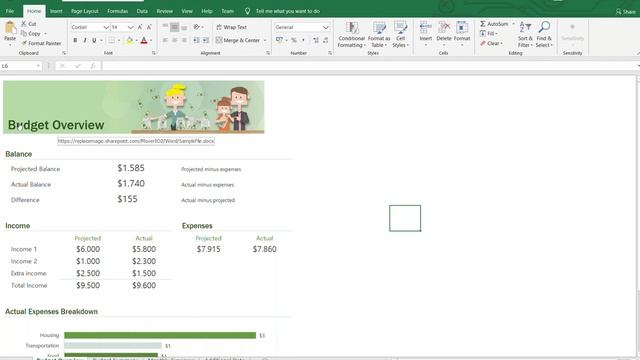Open the Fill Color bucket swatch
Image resolution: width=640 pixels, height=360 pixels.
[129, 40]
